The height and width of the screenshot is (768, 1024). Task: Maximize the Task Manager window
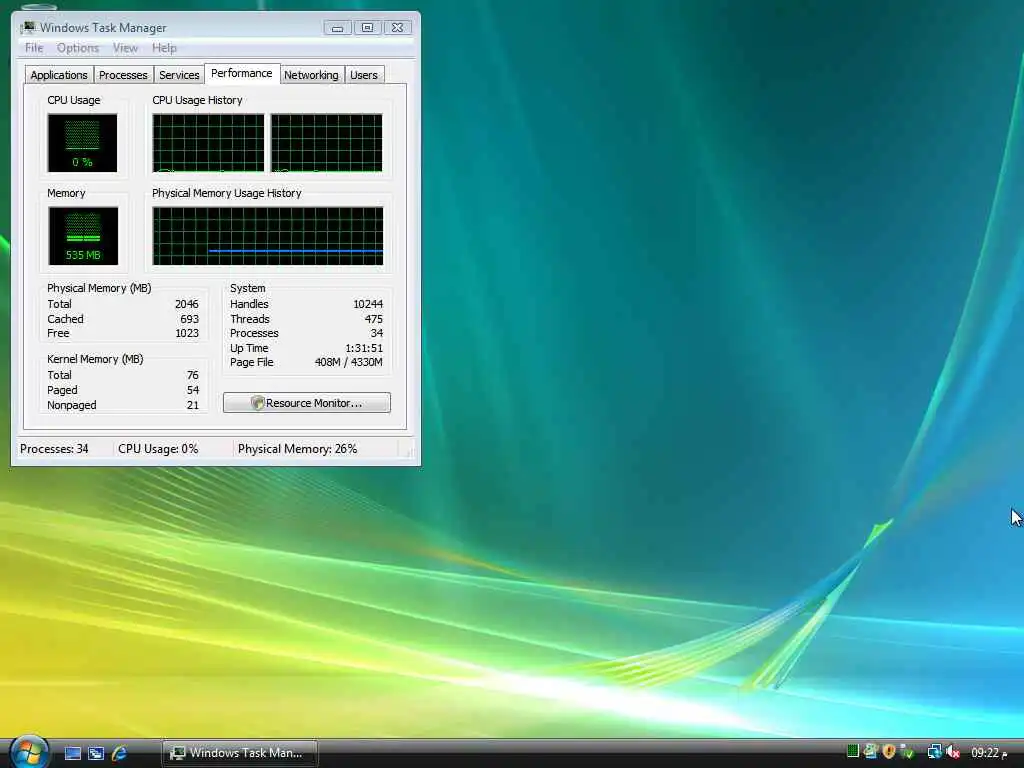tap(367, 27)
